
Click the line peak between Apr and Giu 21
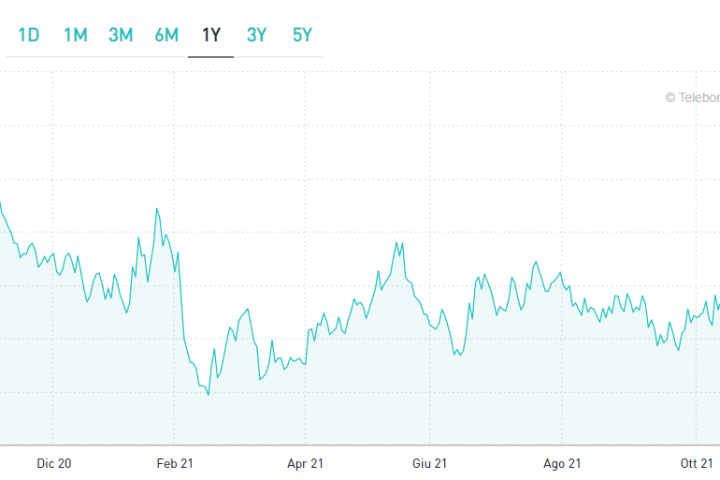398,243
